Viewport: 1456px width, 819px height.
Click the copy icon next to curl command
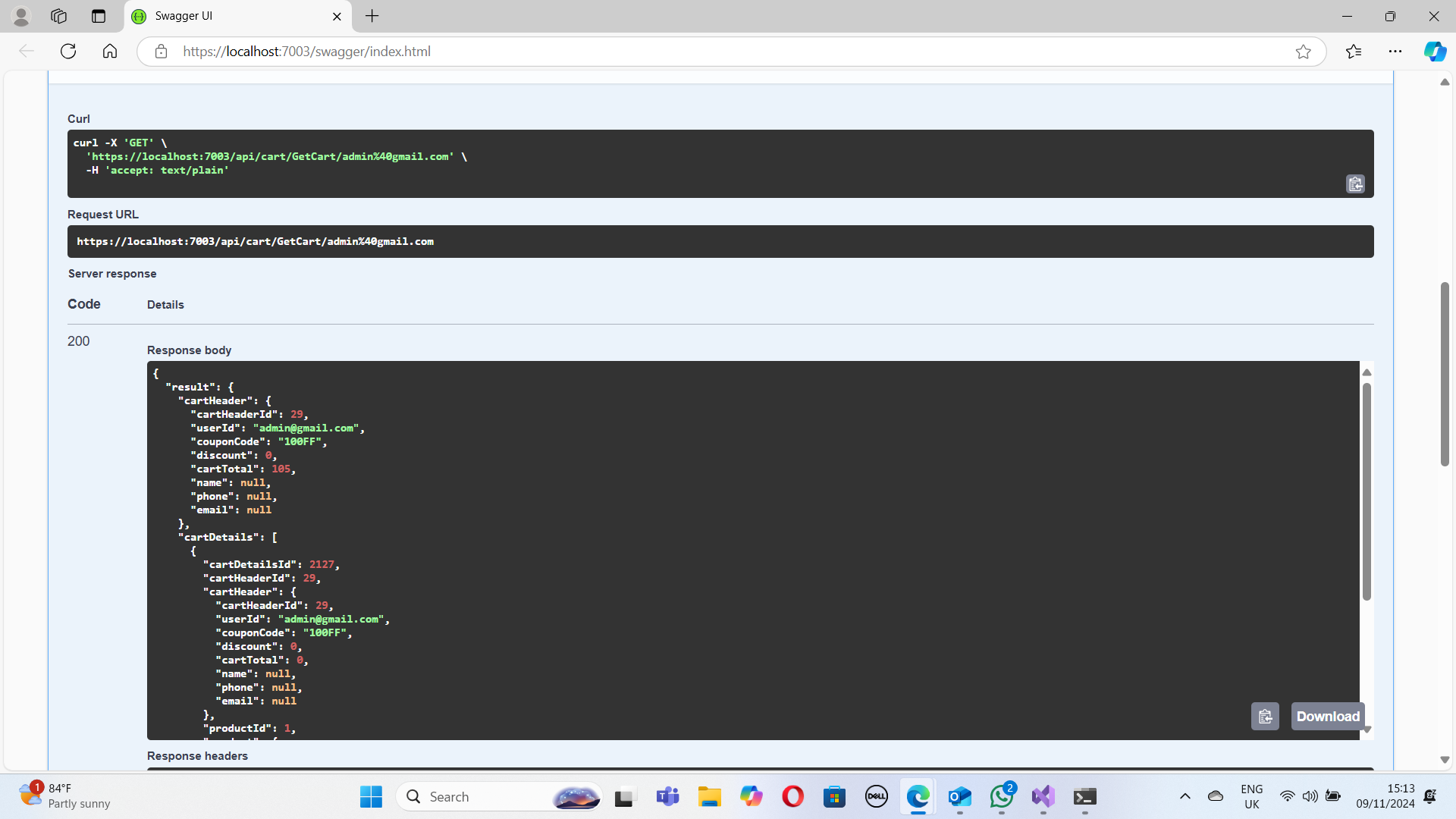[1355, 184]
